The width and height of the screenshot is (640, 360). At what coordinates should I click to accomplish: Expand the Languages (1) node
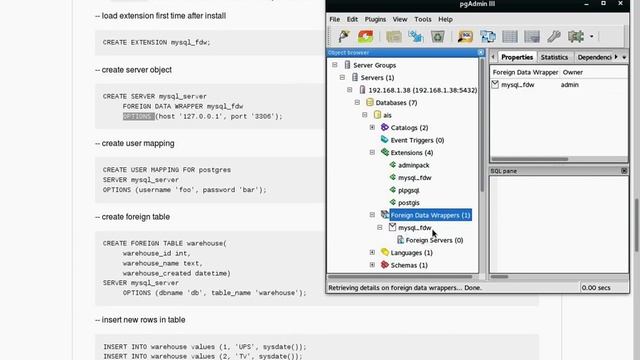coord(372,252)
